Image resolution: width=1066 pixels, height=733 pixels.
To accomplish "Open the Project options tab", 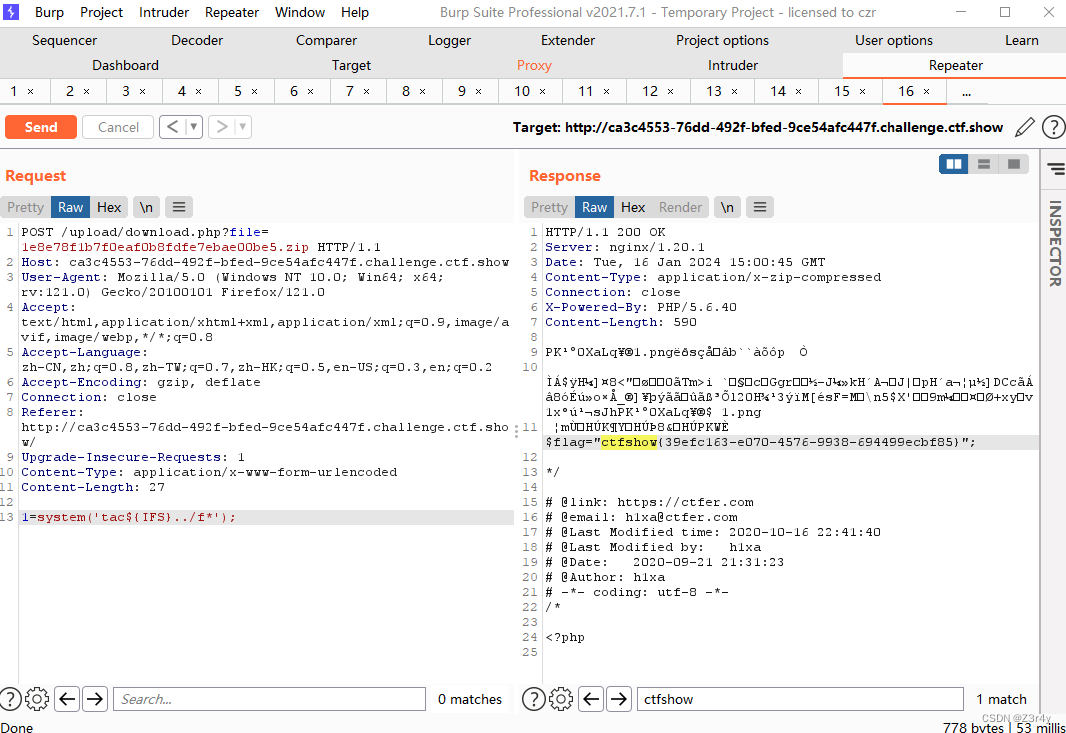I will point(722,40).
